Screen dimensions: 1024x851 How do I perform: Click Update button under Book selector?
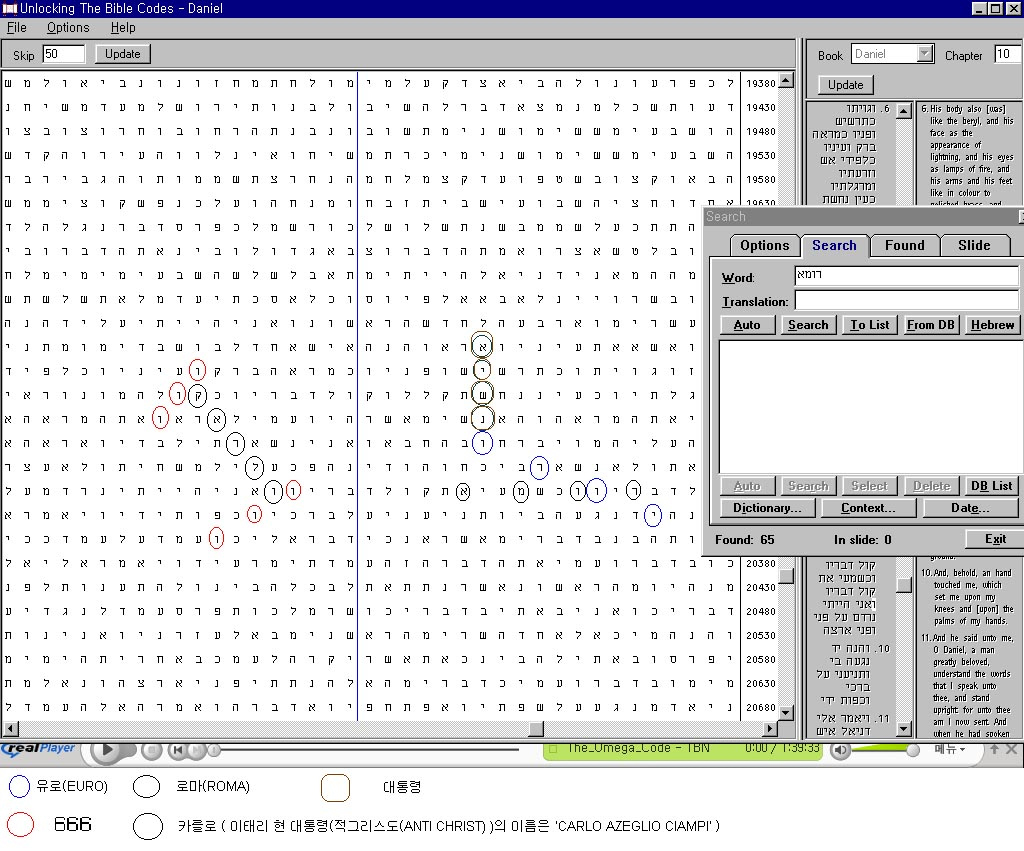[846, 85]
